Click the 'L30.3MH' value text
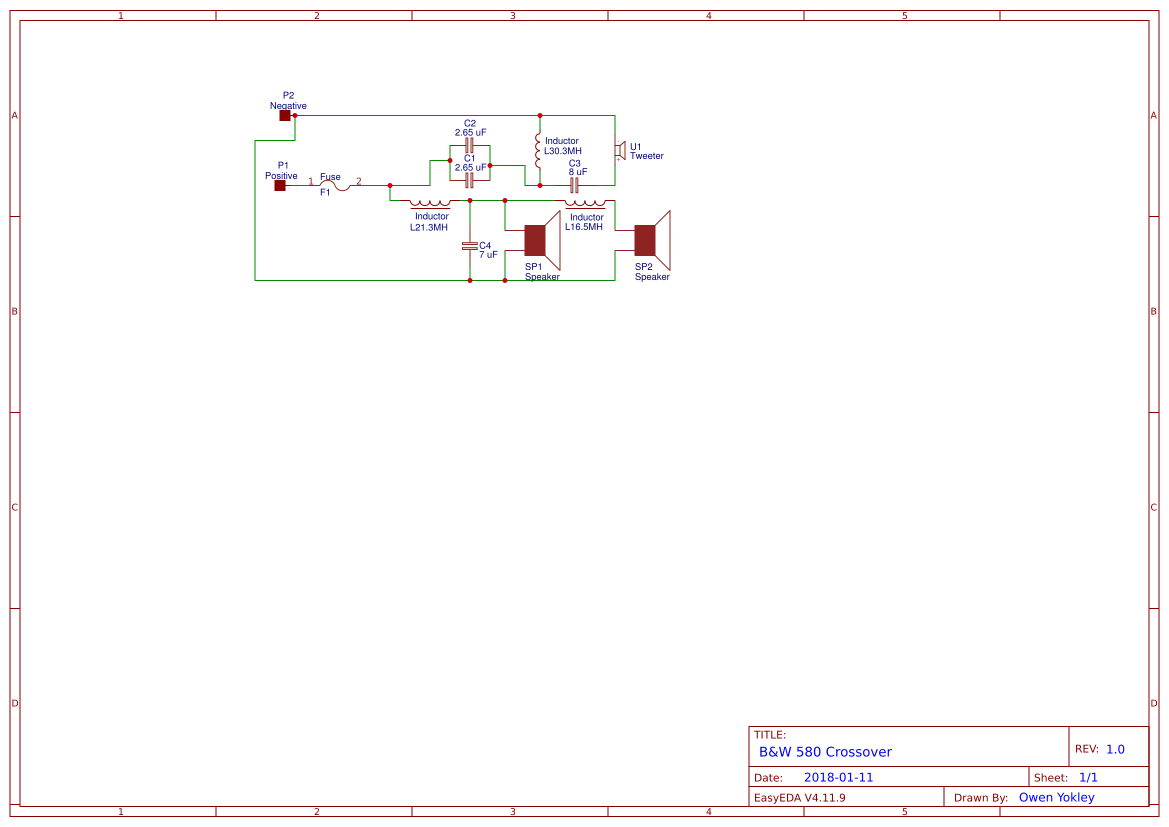 563,151
